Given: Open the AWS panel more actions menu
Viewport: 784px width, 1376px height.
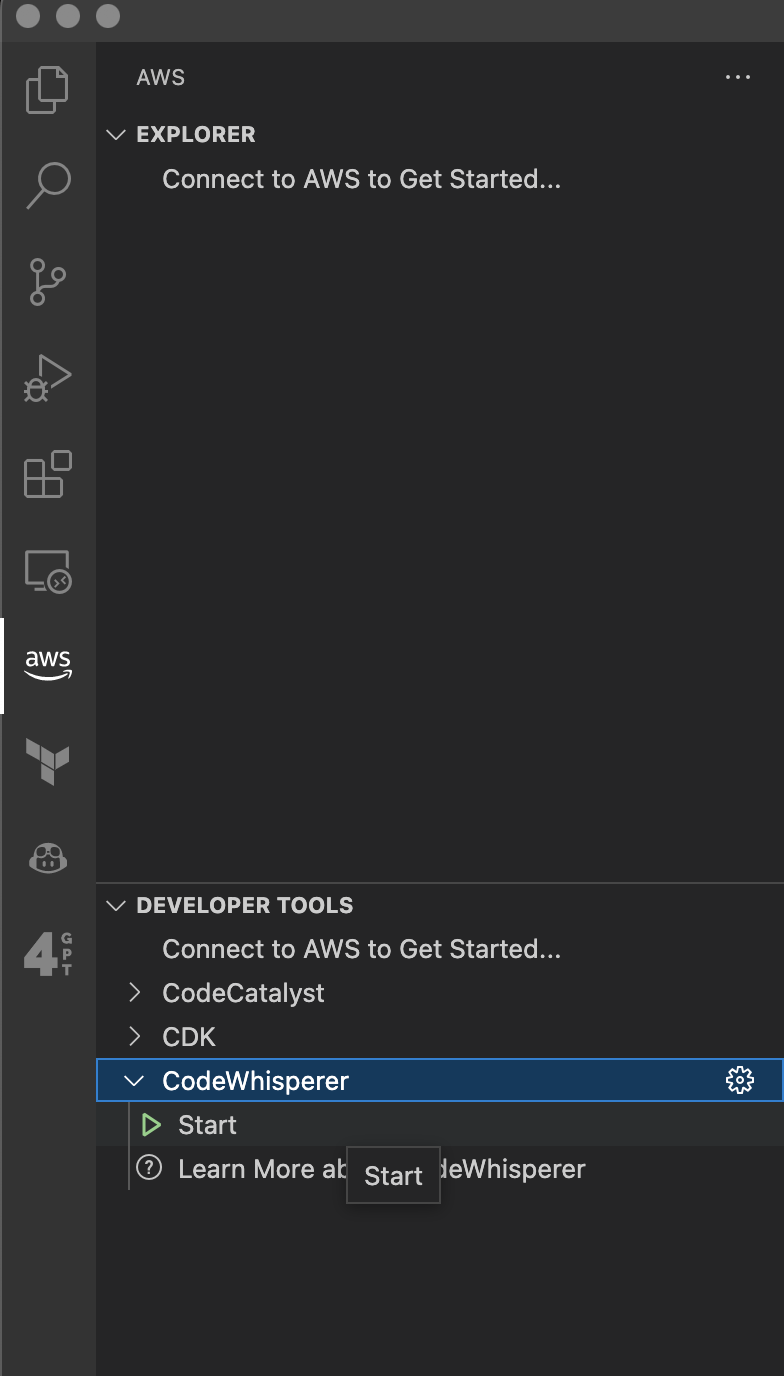Looking at the screenshot, I should pos(737,78).
